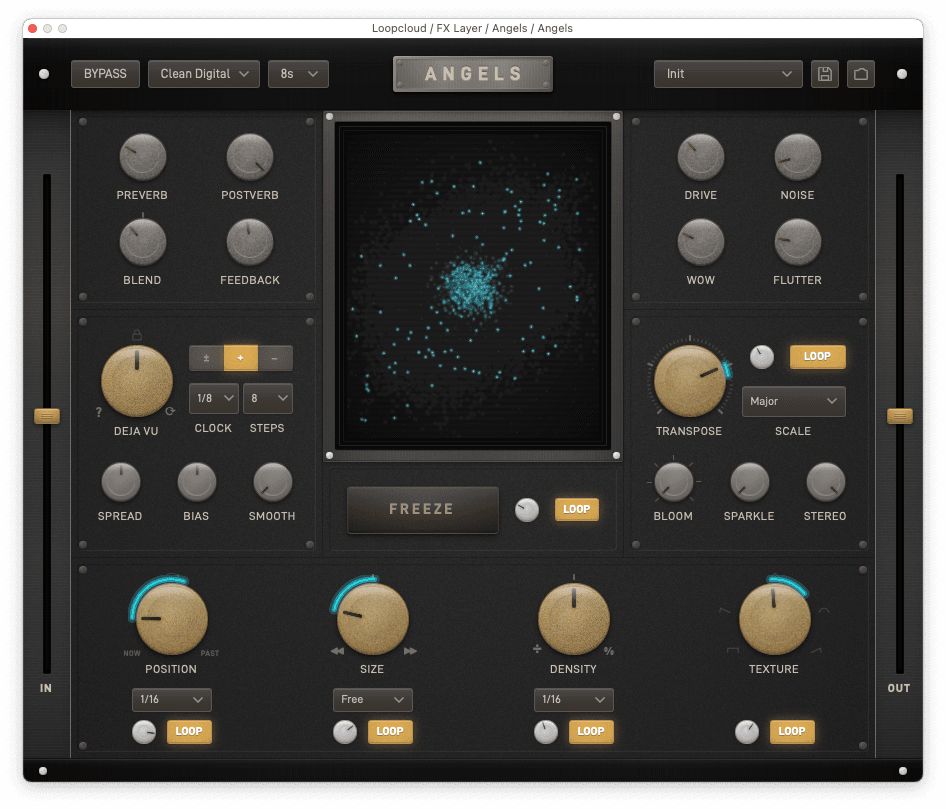Toggle the LOOP button under Position
The image size is (946, 809).
click(189, 732)
